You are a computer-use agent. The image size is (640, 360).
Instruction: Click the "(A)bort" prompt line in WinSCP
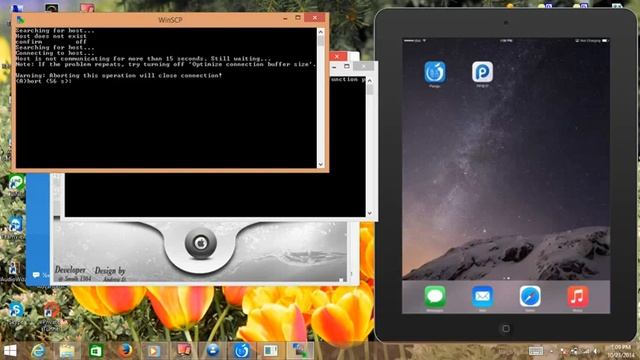[44, 81]
